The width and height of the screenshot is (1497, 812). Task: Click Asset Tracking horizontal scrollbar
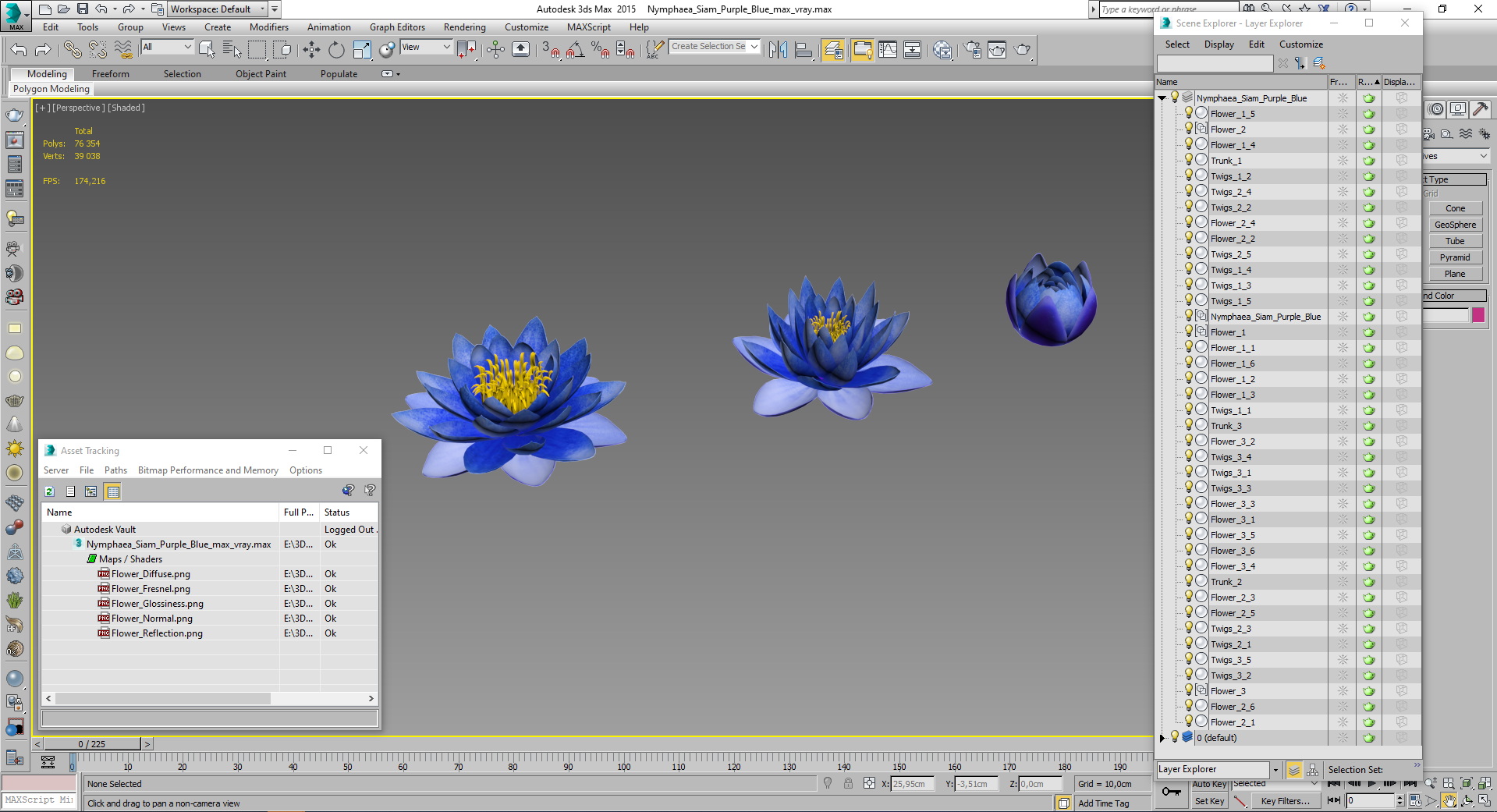point(162,698)
